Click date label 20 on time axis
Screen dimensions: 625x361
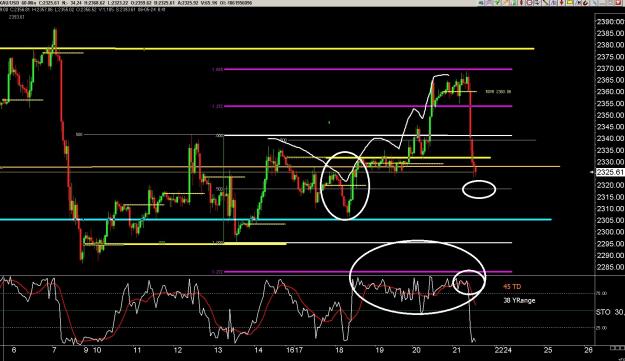416,350
